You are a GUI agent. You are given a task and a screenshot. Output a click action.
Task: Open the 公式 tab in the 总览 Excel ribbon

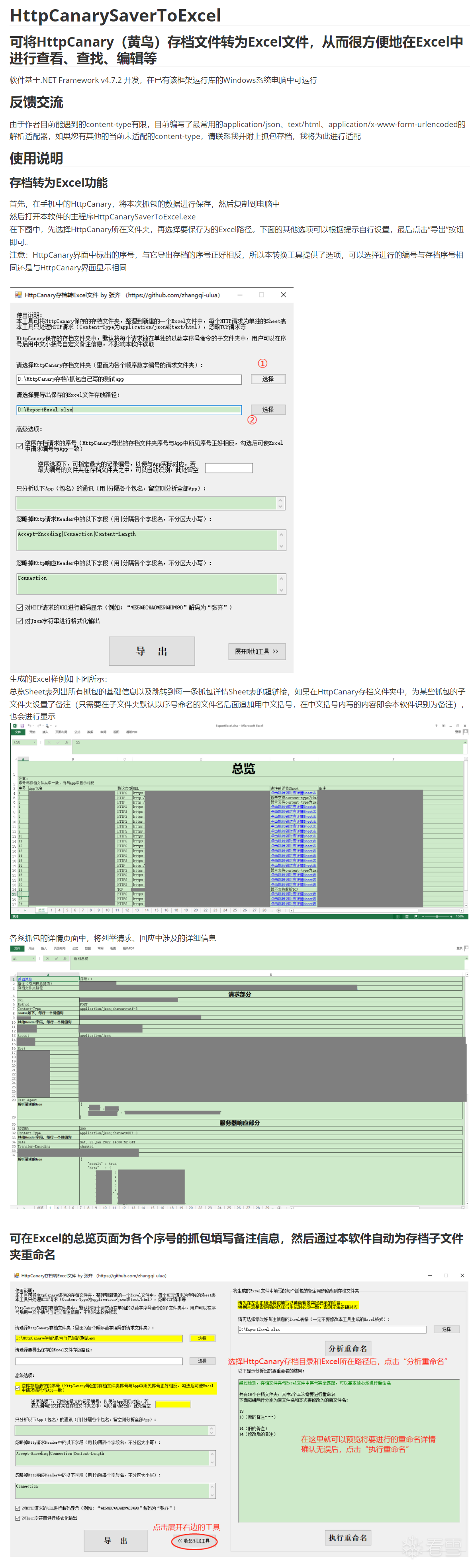point(77,732)
